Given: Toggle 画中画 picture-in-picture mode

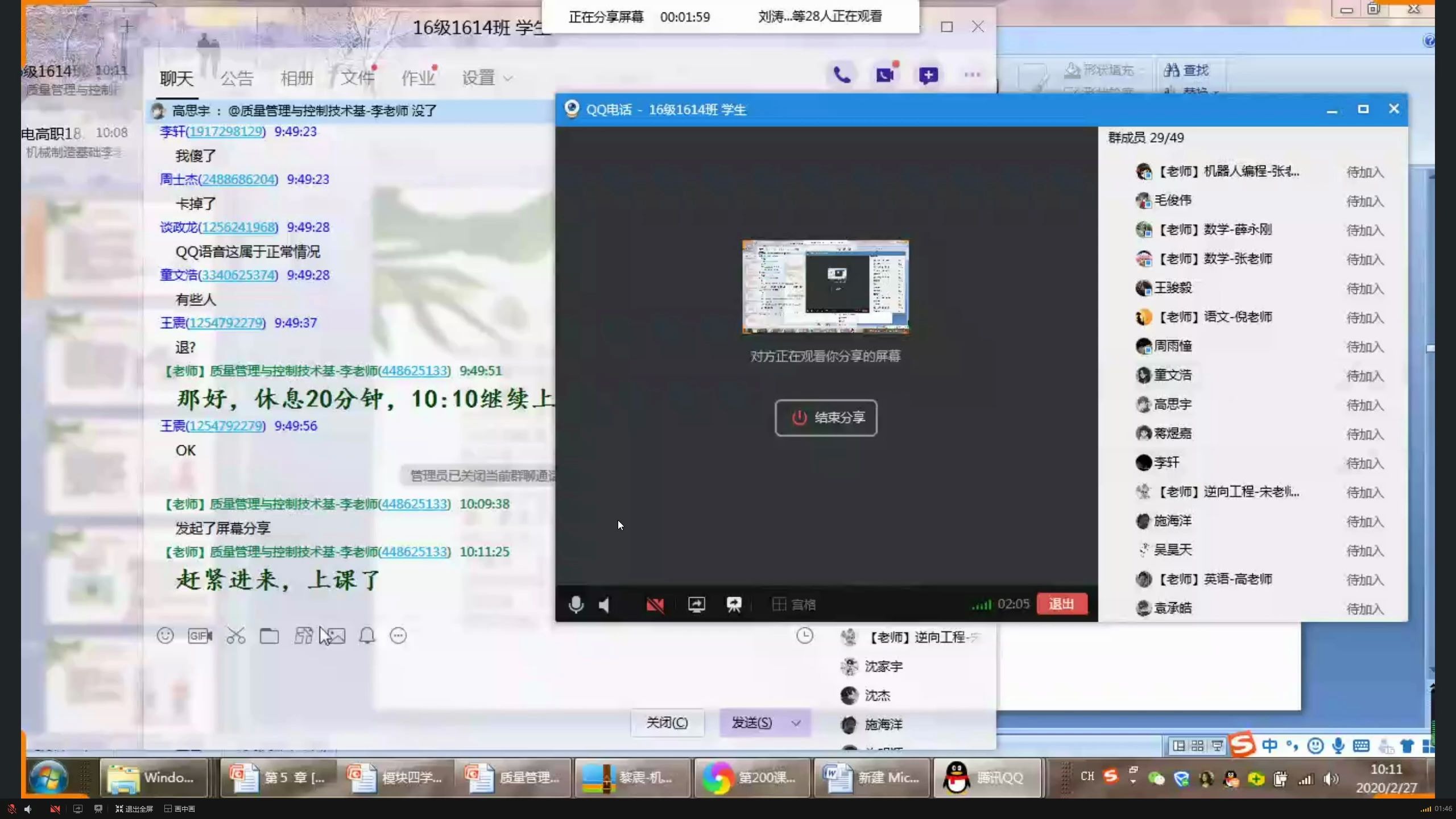Looking at the screenshot, I should coord(180,809).
